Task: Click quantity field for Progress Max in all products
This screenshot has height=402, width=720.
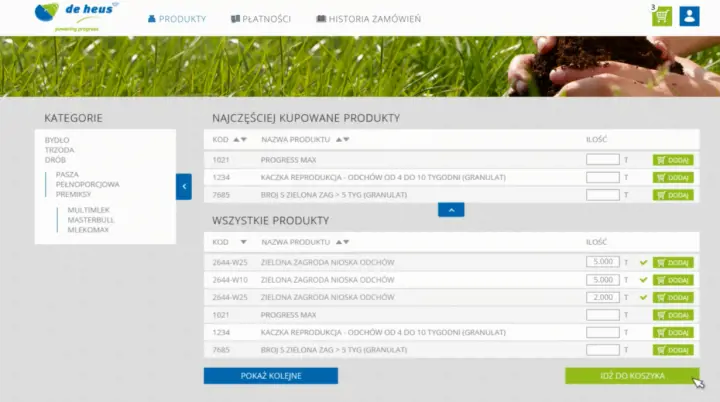Action: (x=602, y=315)
